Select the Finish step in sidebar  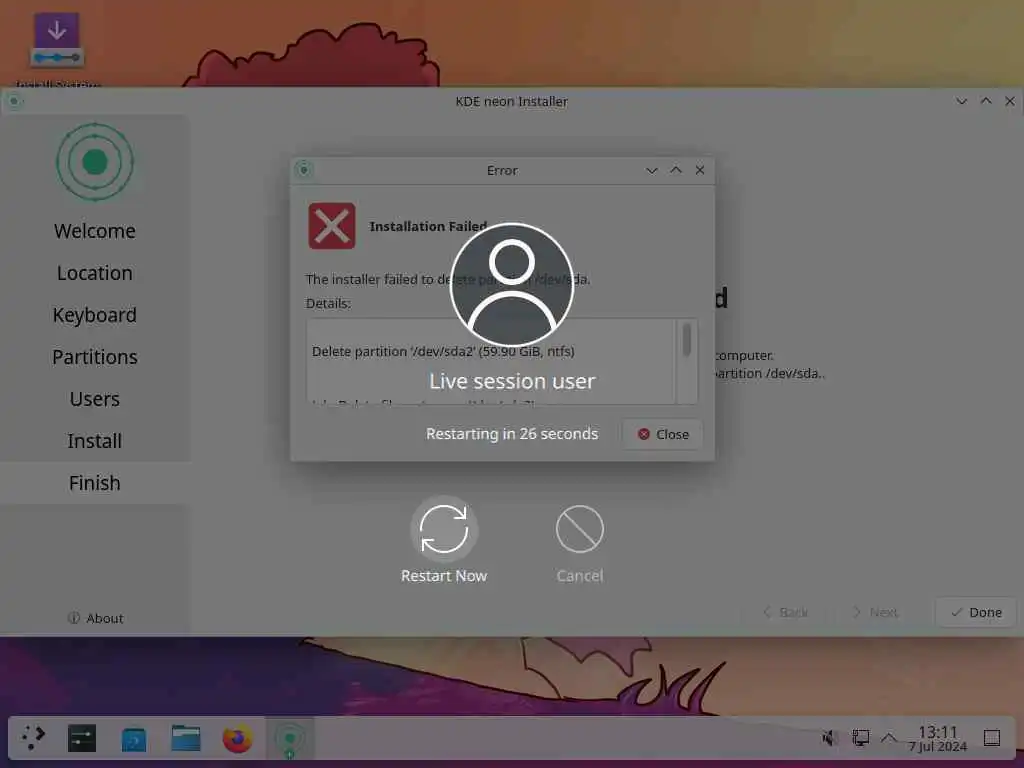[x=95, y=483]
